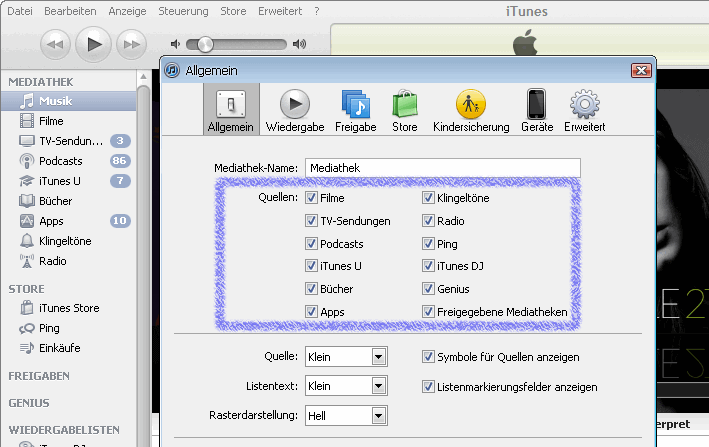Click the previous track rewind button

tap(55, 44)
